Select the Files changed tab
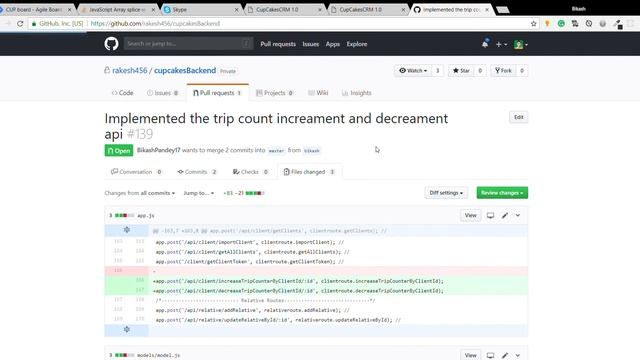Image resolution: width=640 pixels, height=360 pixels. coord(309,172)
